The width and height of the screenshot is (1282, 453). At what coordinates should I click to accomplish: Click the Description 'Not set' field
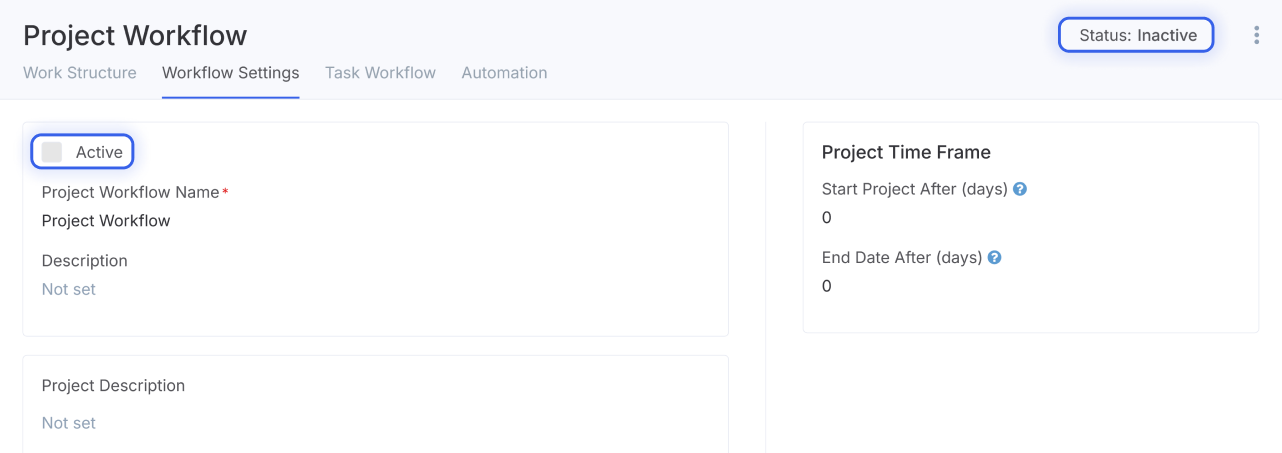(x=69, y=289)
